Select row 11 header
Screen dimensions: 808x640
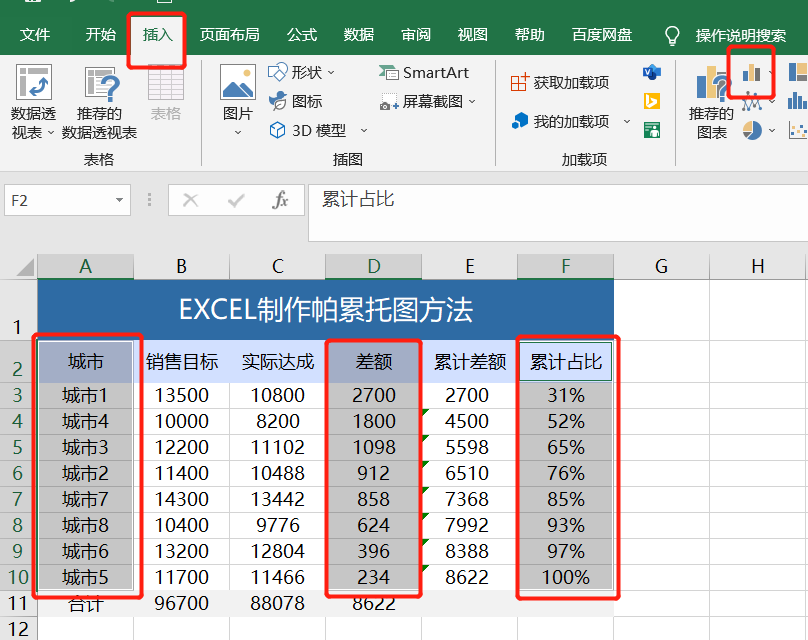click(19, 603)
